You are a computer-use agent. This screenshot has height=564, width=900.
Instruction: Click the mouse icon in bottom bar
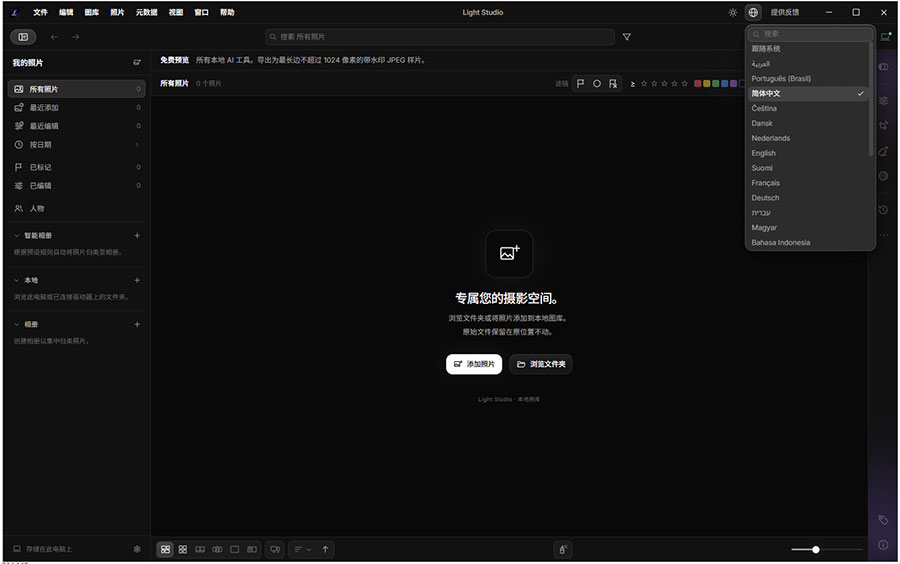coord(563,550)
